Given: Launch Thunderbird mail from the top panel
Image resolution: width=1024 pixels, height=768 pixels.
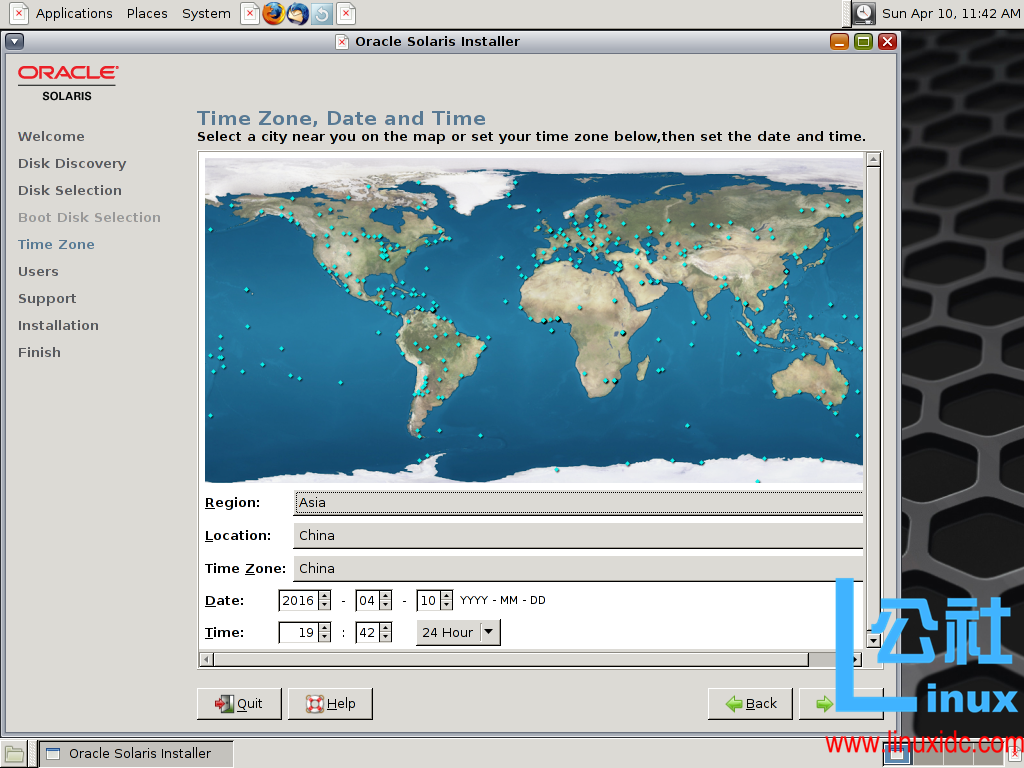Looking at the screenshot, I should point(298,13).
